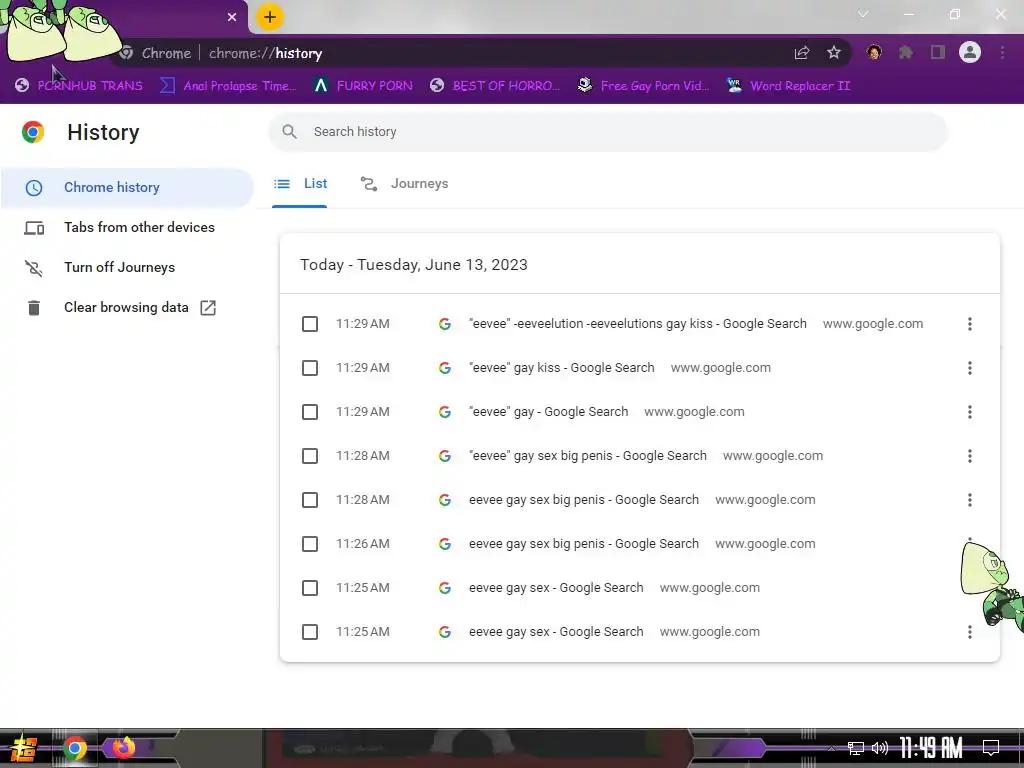The height and width of the screenshot is (768, 1024).
Task: Open the "eevee" gay kiss - Google Search link
Action: coord(562,368)
